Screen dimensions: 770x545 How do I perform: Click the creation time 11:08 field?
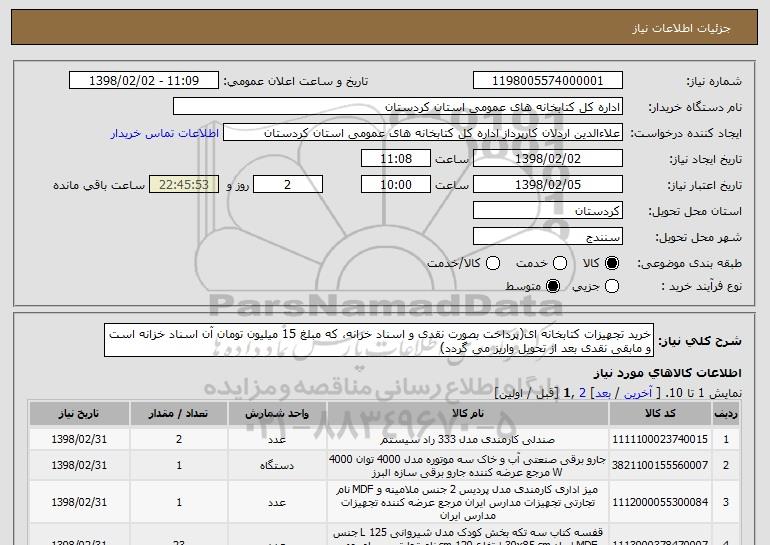[396, 159]
